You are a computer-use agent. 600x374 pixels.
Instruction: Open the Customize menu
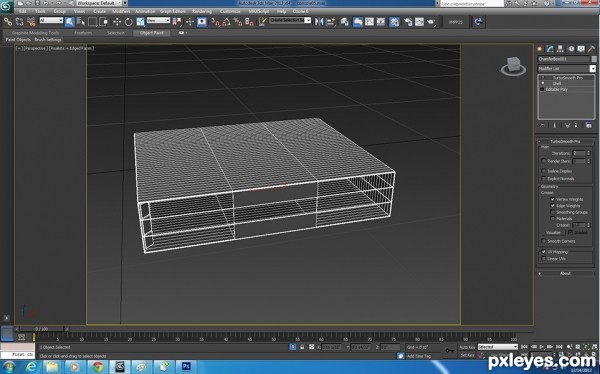pyautogui.click(x=230, y=11)
